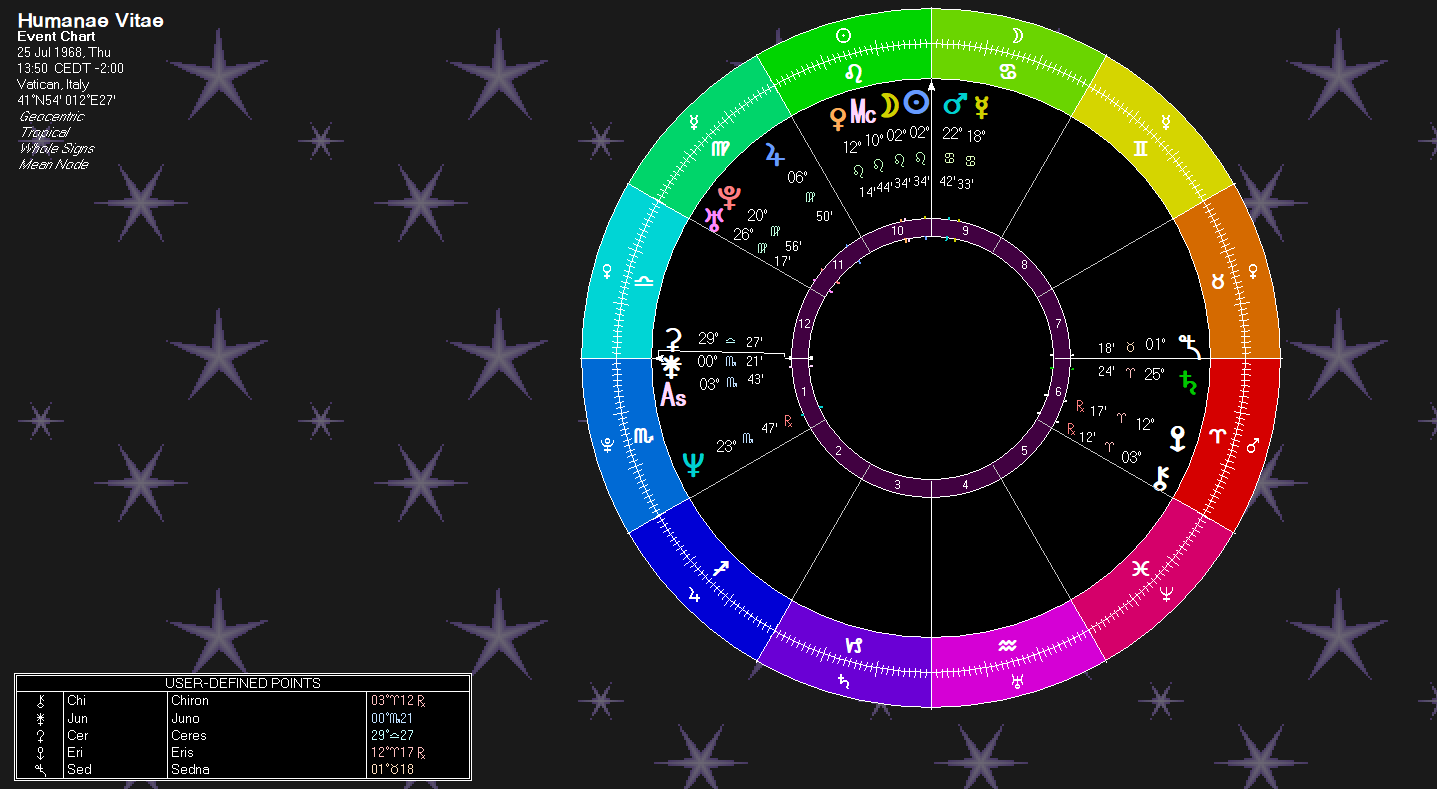Select the Virgo sign glyph on the green segment
The image size is (1437, 789).
[720, 149]
